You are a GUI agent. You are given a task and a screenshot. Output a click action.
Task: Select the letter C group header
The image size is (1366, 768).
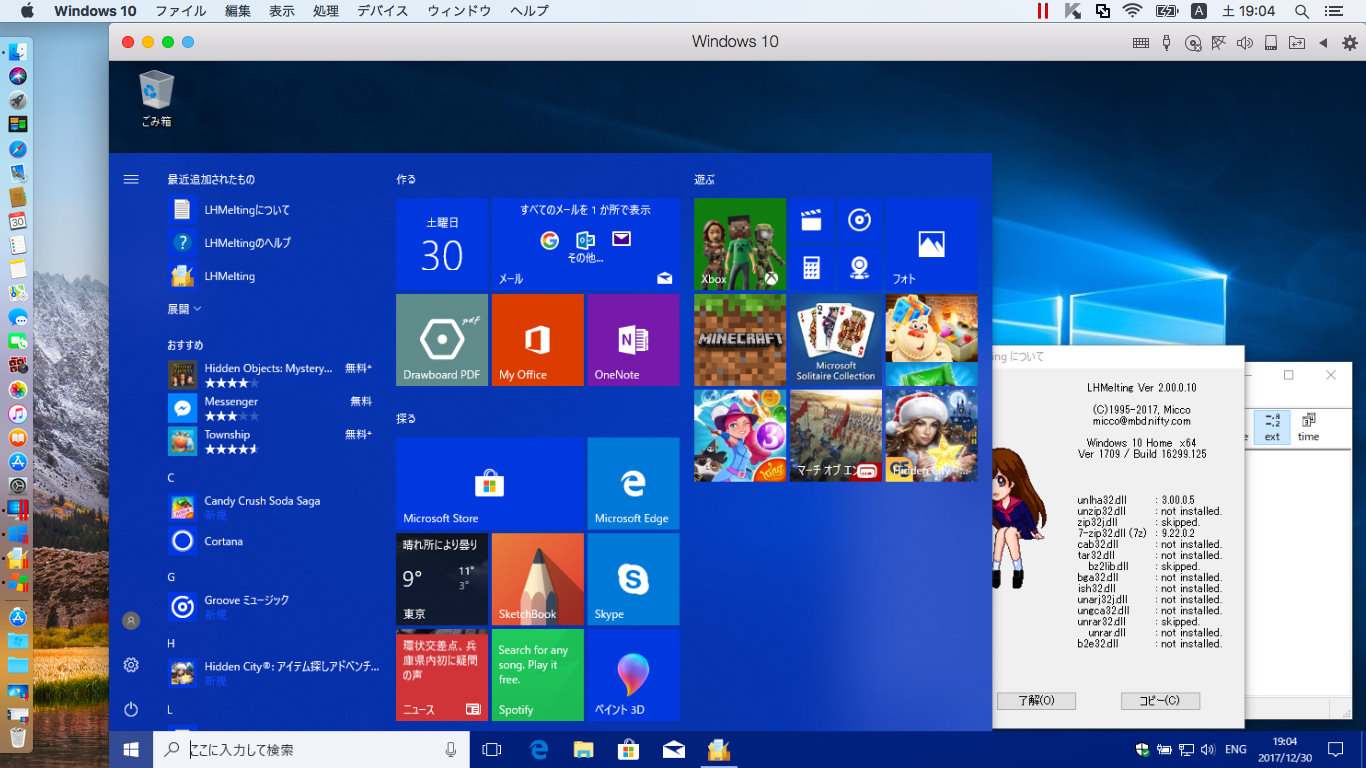click(x=171, y=478)
